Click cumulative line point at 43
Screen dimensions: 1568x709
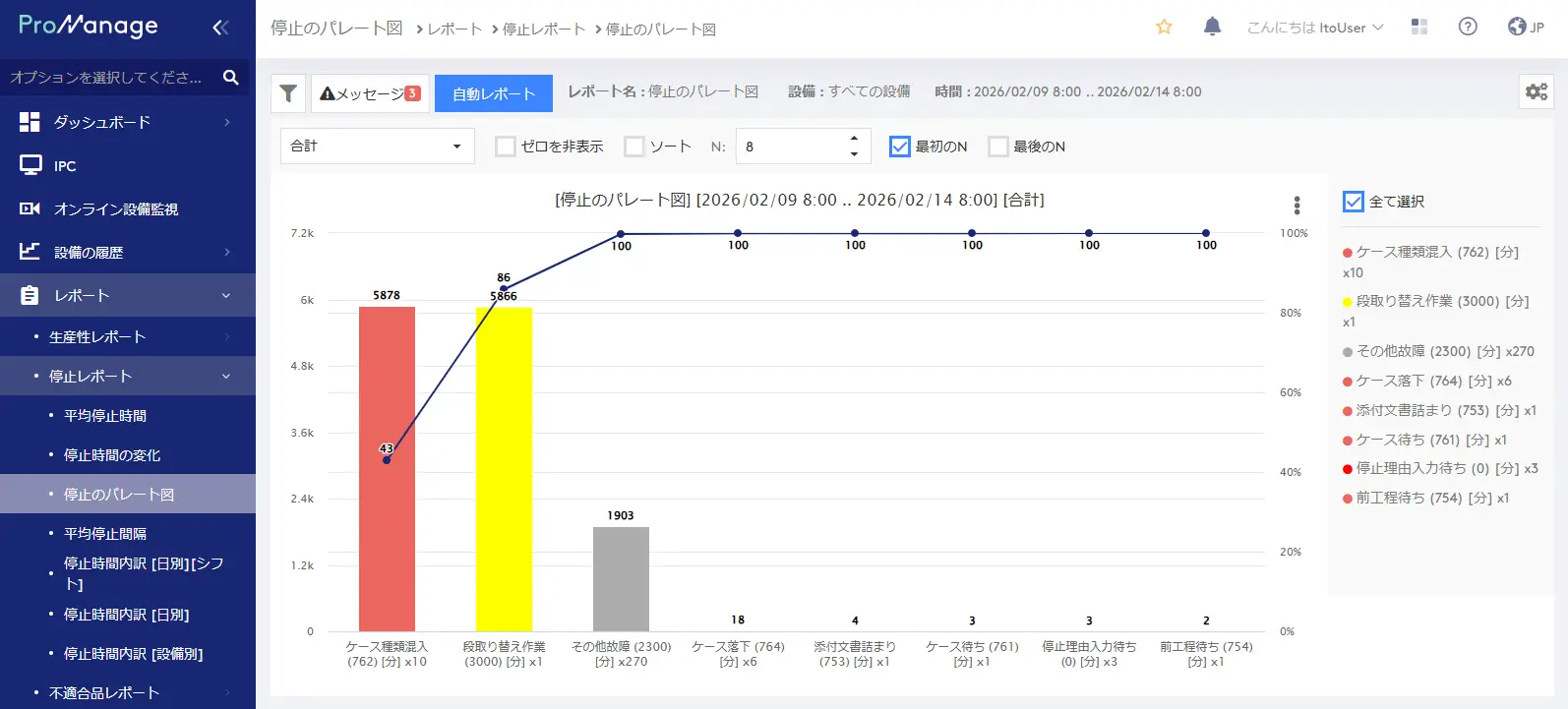coord(387,460)
